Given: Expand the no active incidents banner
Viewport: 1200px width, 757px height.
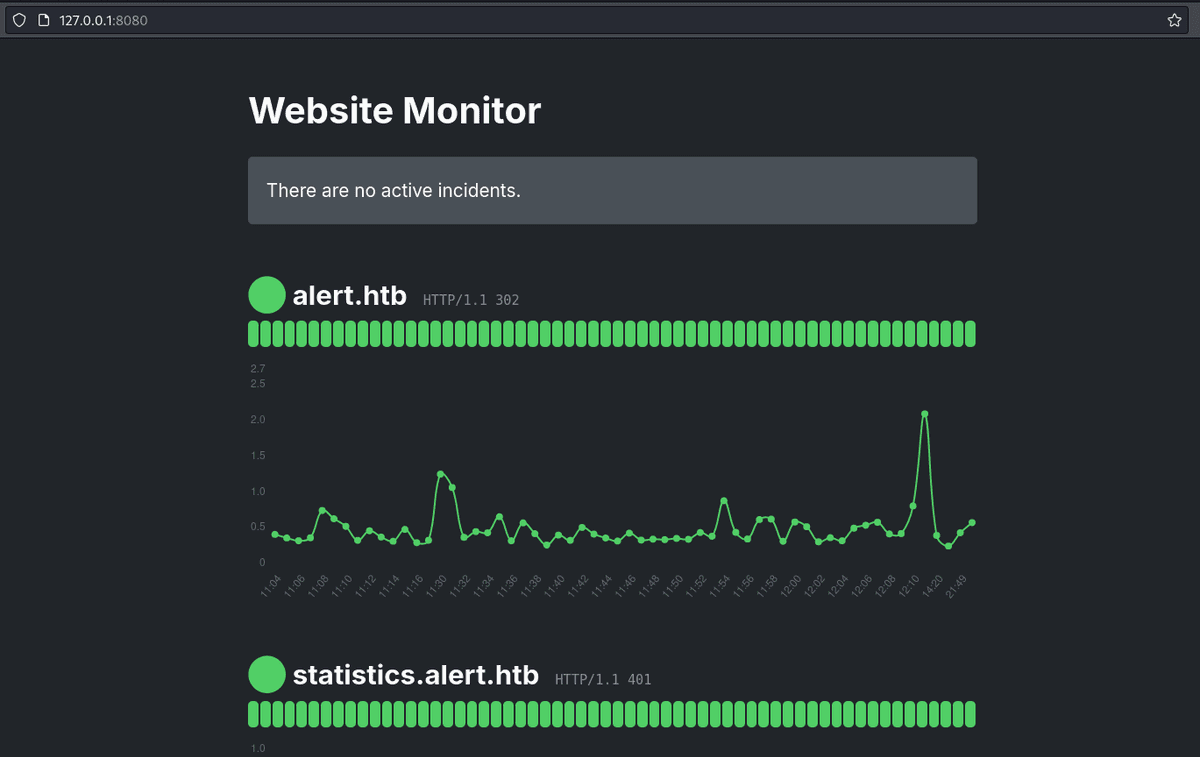Looking at the screenshot, I should pyautogui.click(x=612, y=190).
